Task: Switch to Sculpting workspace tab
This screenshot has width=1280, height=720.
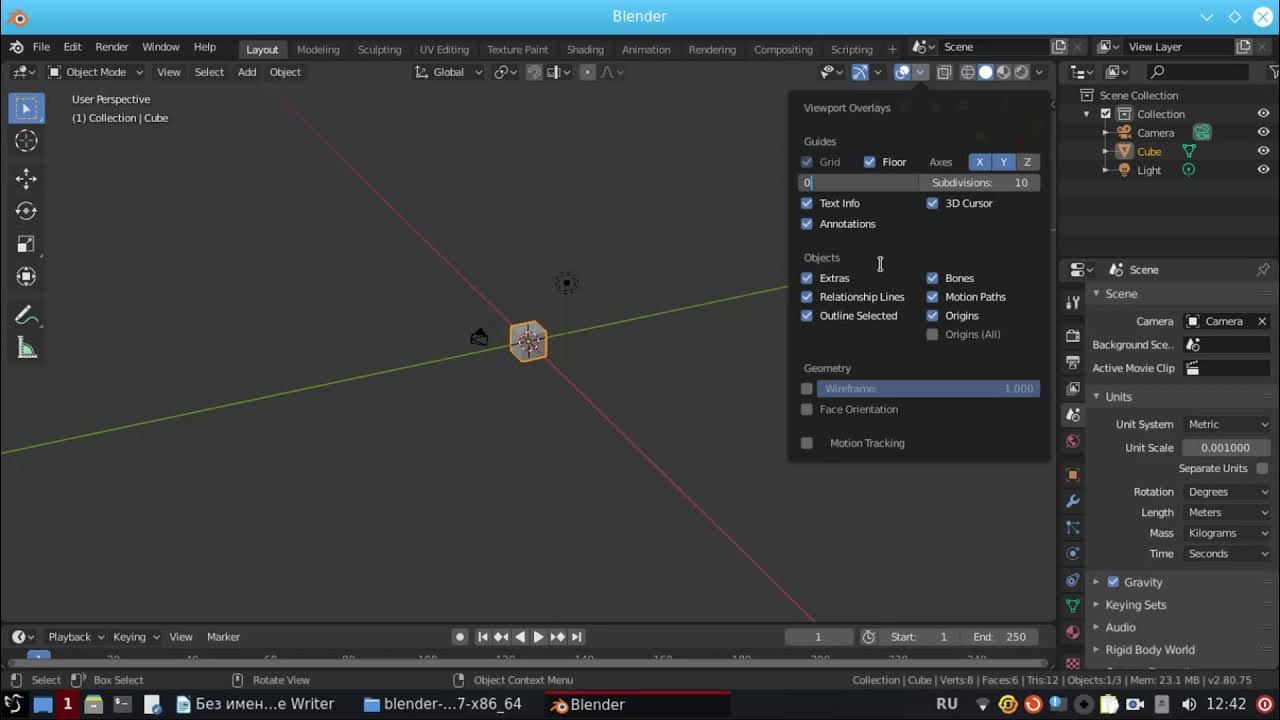Action: point(380,49)
